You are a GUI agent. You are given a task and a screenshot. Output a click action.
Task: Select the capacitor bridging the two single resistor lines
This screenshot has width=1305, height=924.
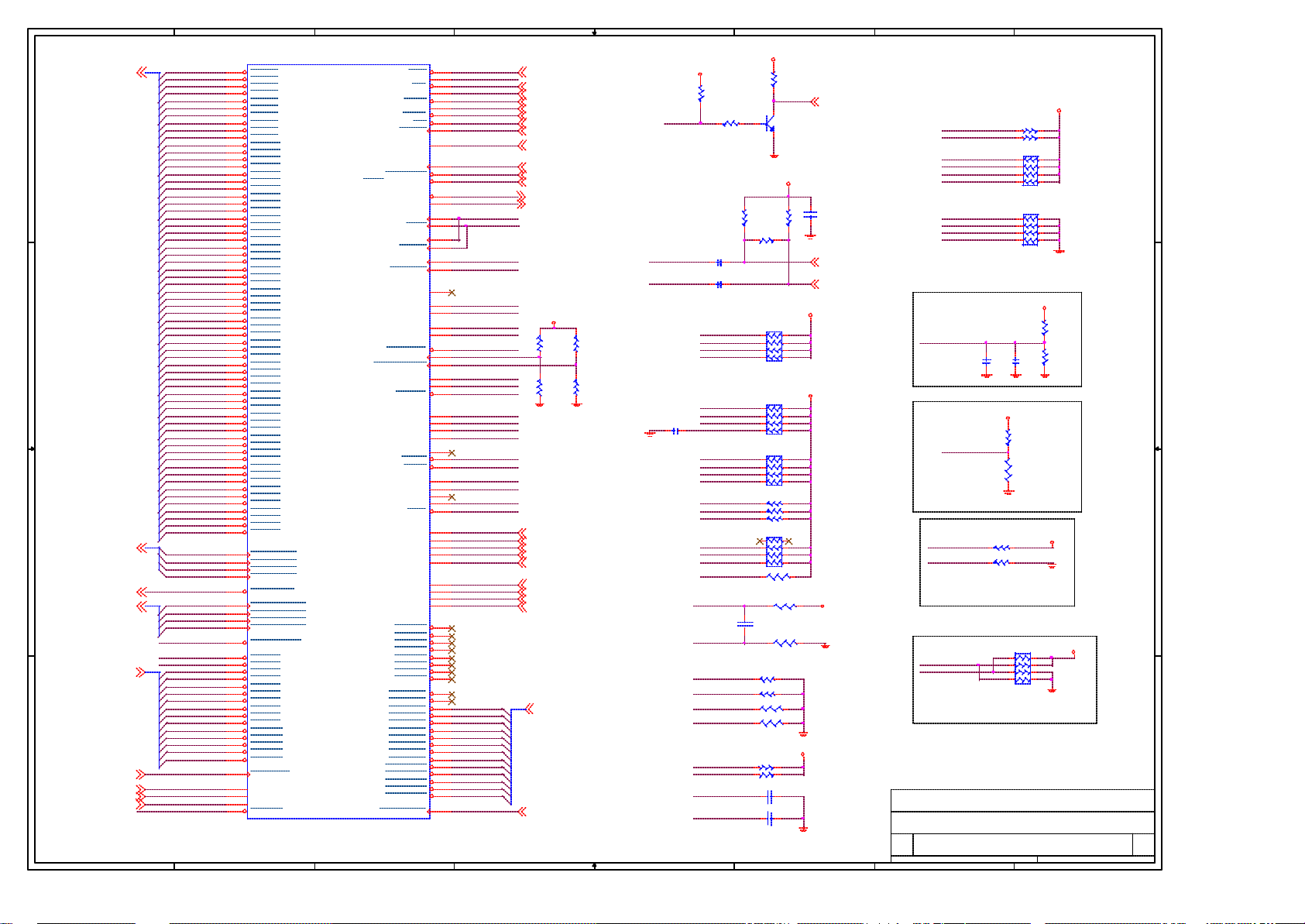(x=745, y=624)
